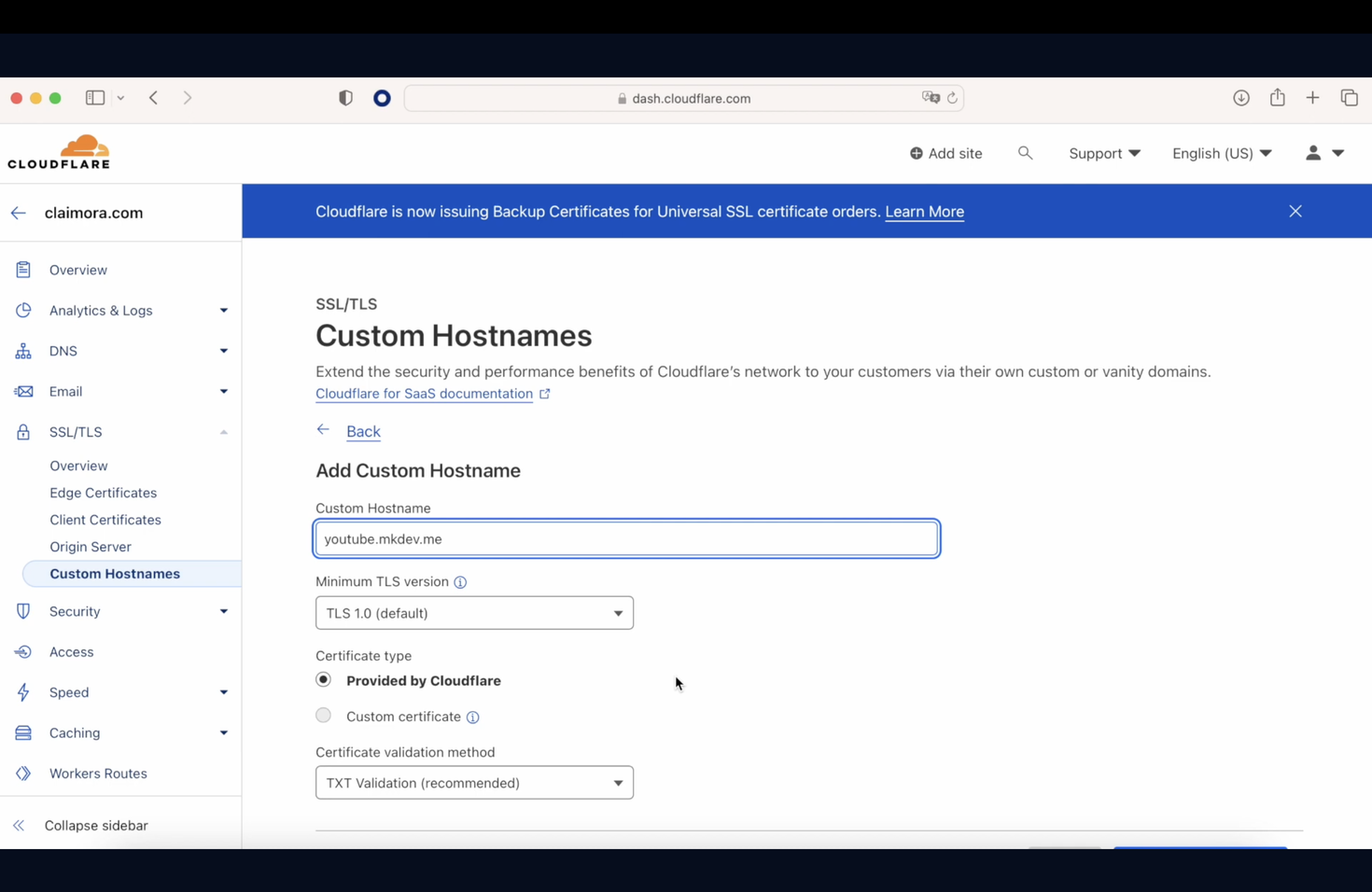Open Edge Certificates submenu item
The image size is (1372, 892).
point(103,493)
